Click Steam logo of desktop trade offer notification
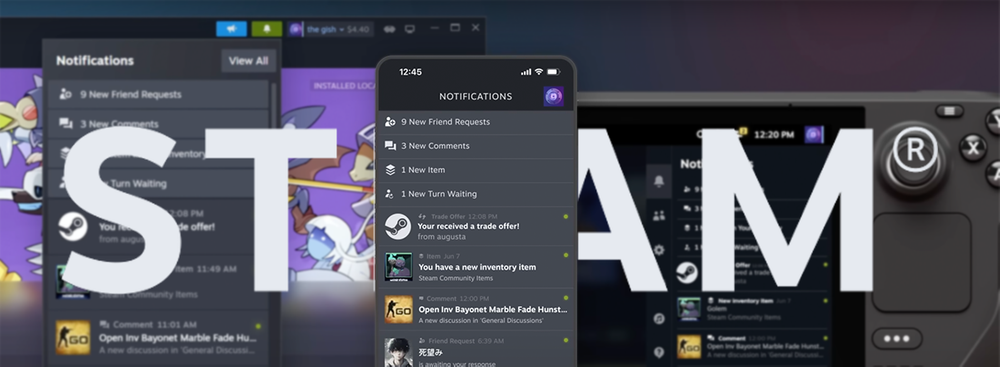 (x=73, y=226)
